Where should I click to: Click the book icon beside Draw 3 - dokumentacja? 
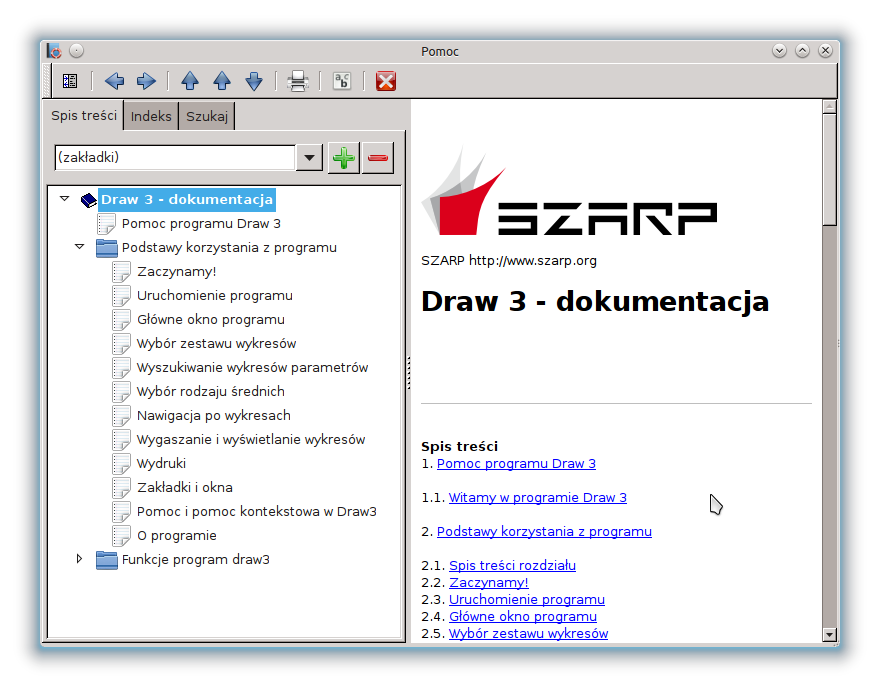tap(89, 200)
